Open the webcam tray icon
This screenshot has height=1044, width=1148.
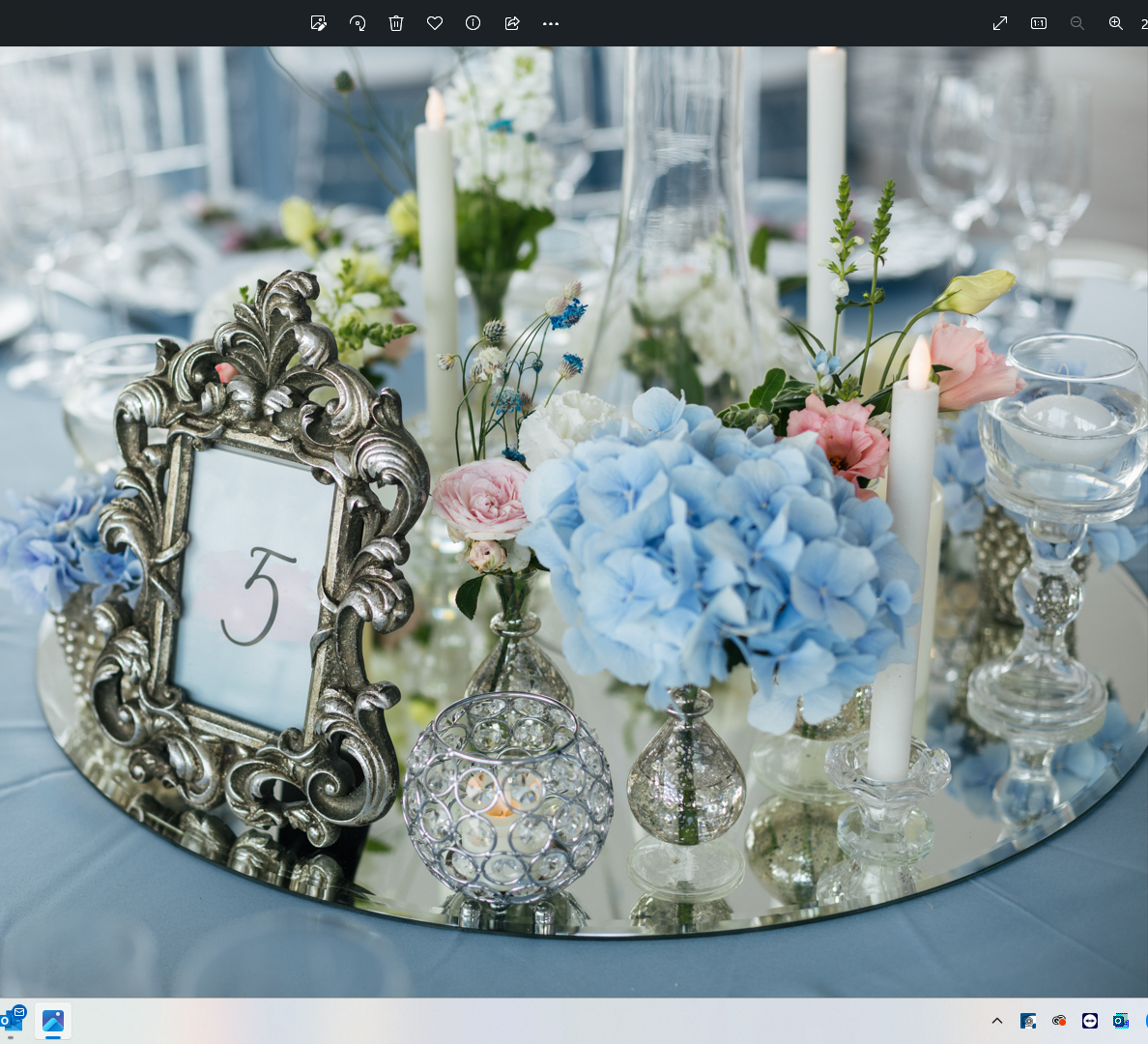1028,1021
